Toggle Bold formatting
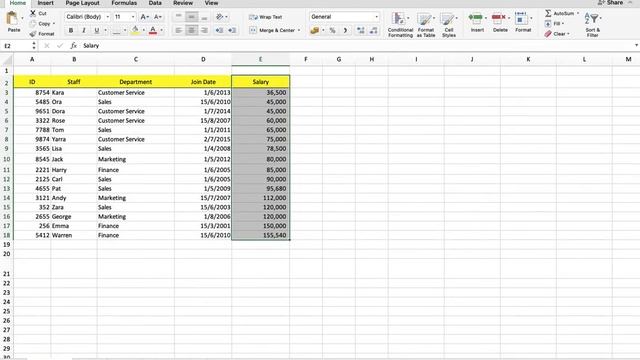The width and height of the screenshot is (640, 360). pos(71,30)
